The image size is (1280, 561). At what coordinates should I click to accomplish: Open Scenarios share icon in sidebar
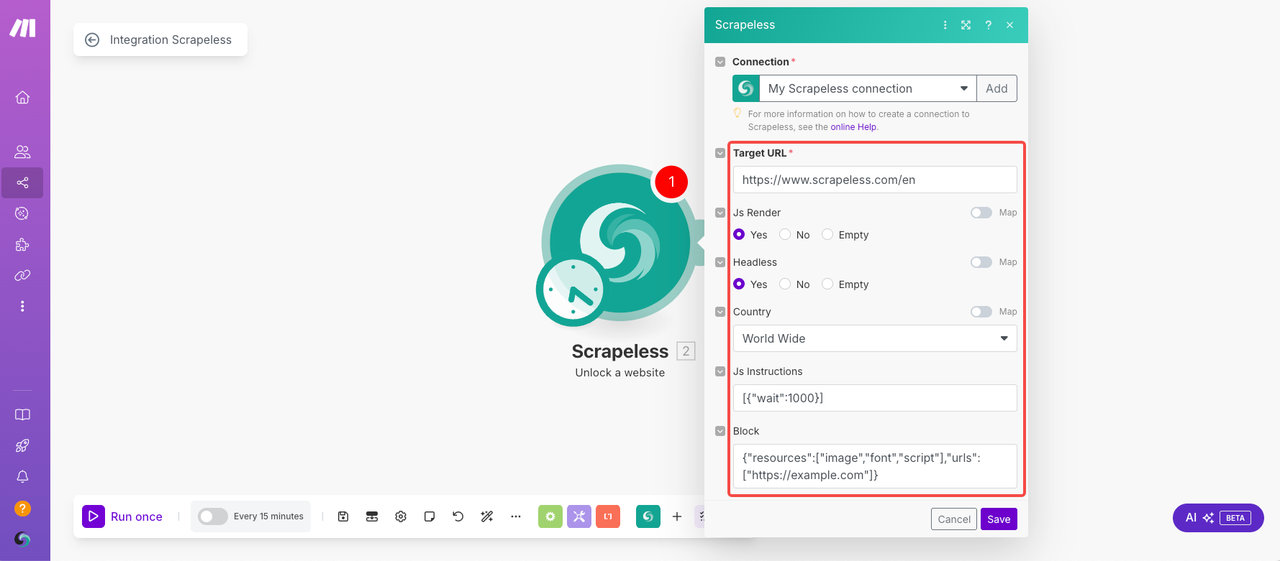click(x=22, y=183)
